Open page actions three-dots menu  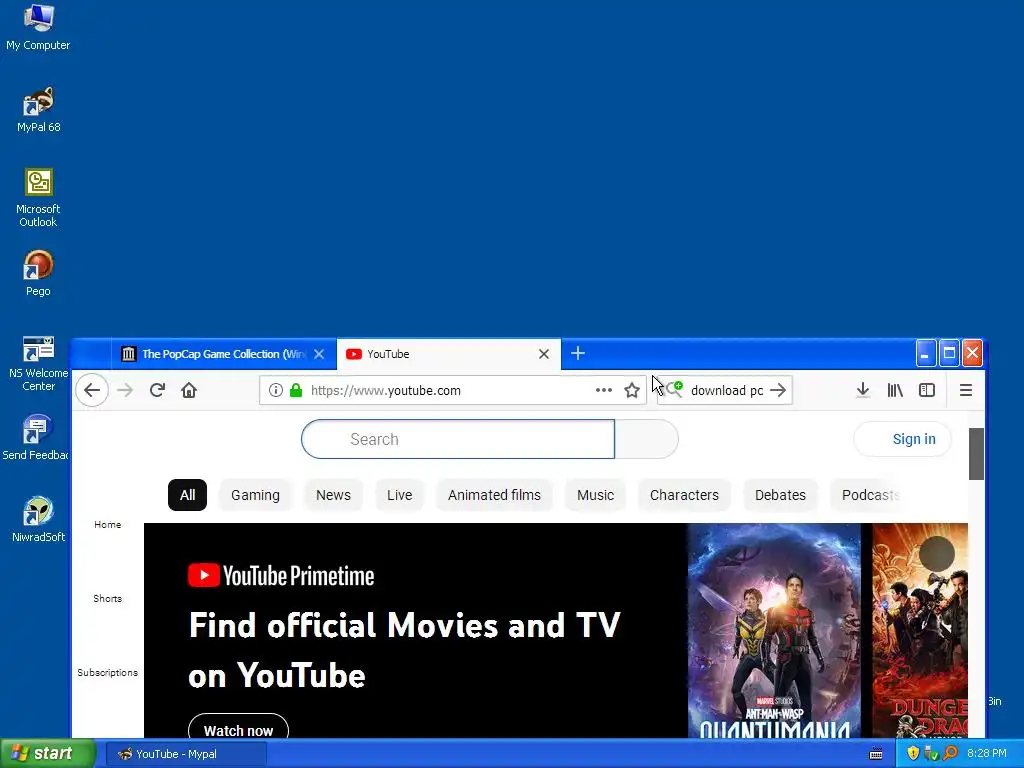604,391
